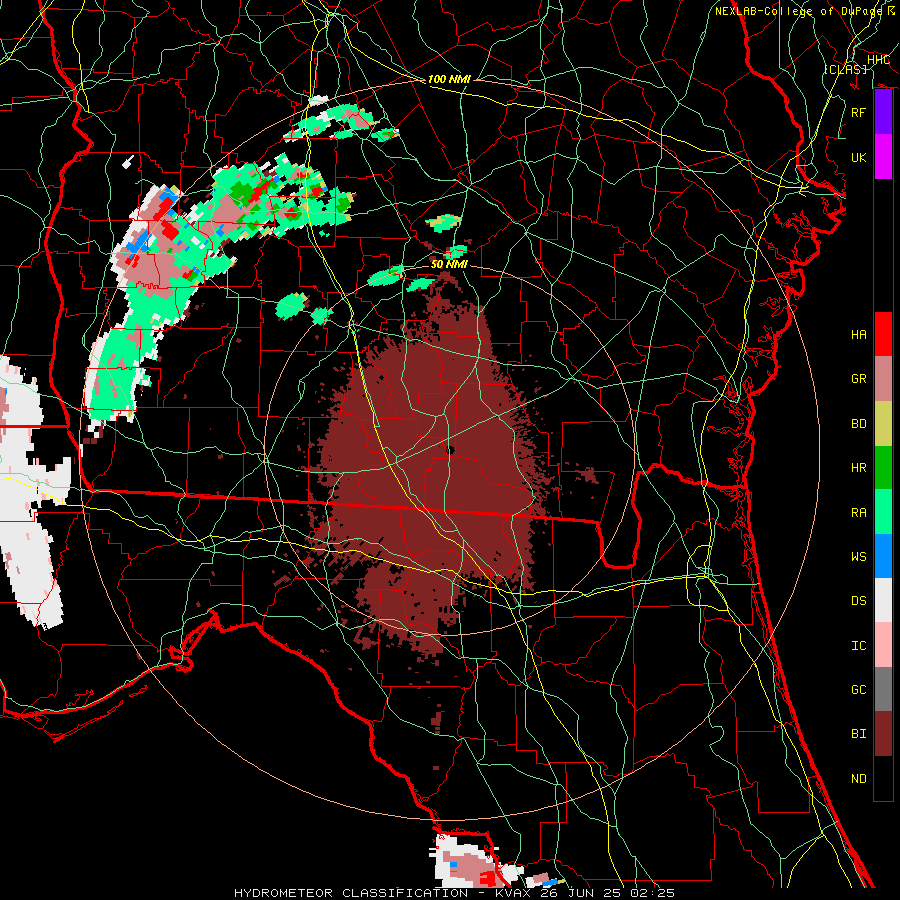Image resolution: width=900 pixels, height=900 pixels.
Task: Click the "UK" legend label
Action: click(x=858, y=157)
